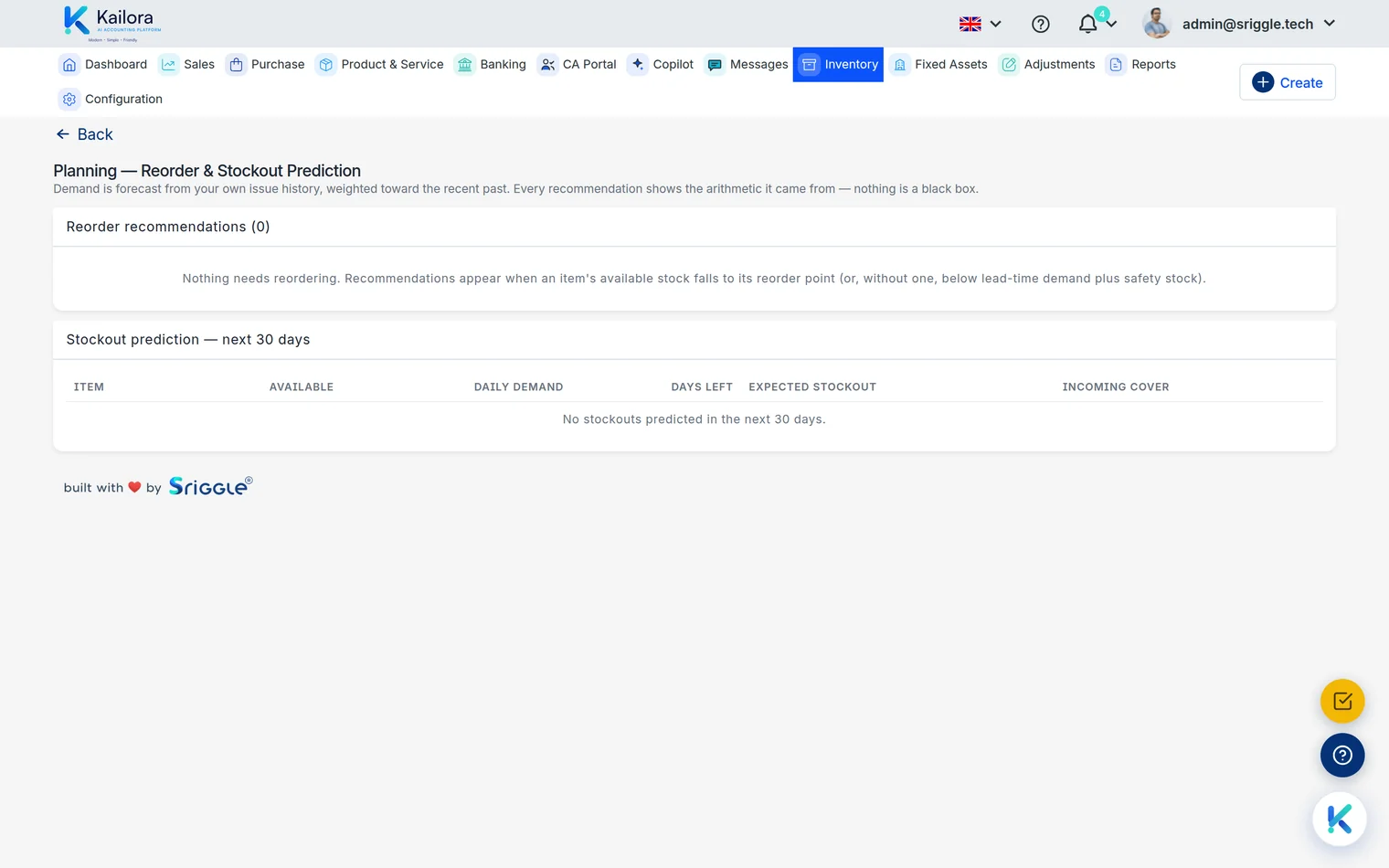This screenshot has width=1389, height=868.
Task: Click the Configuration gear icon
Action: coord(69,100)
